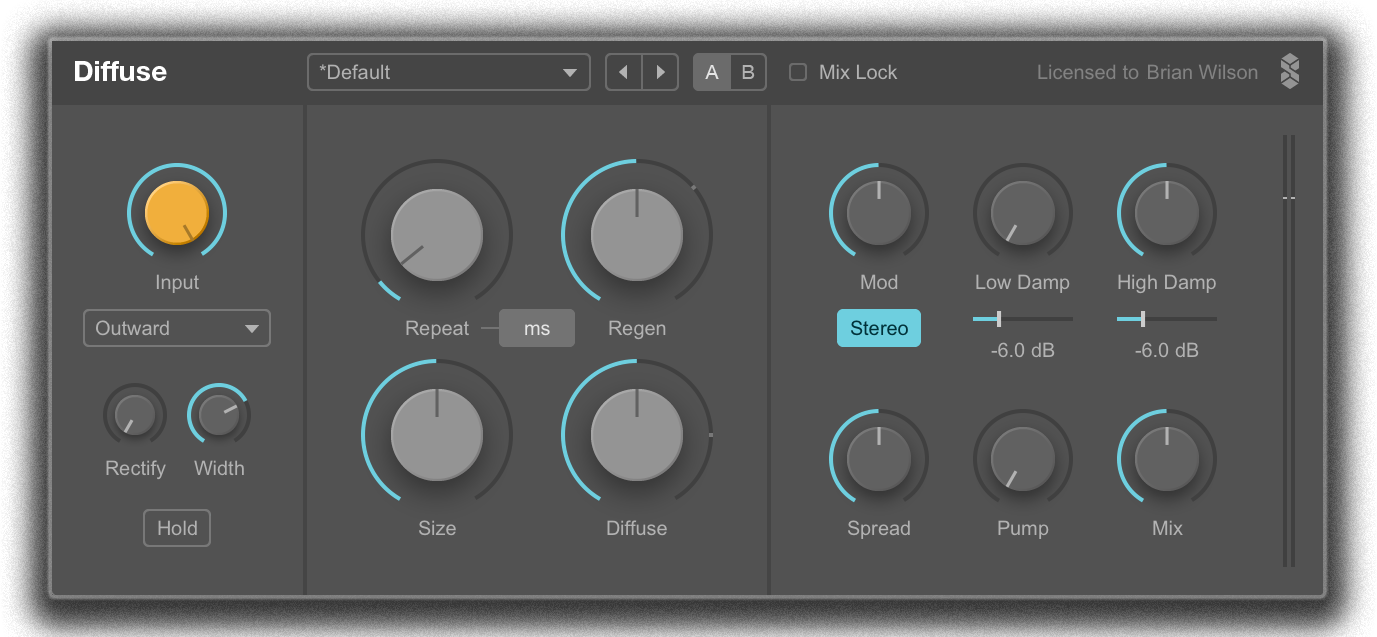Click the Width knob
1377x637 pixels.
219,415
